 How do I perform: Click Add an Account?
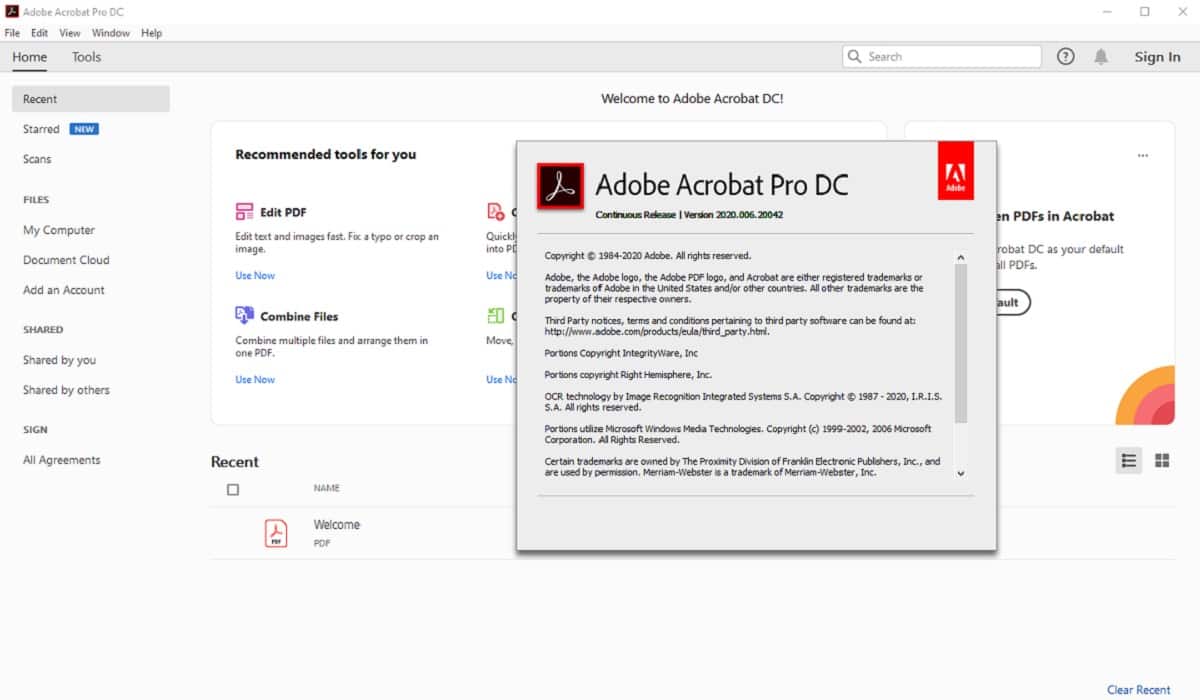coord(64,290)
